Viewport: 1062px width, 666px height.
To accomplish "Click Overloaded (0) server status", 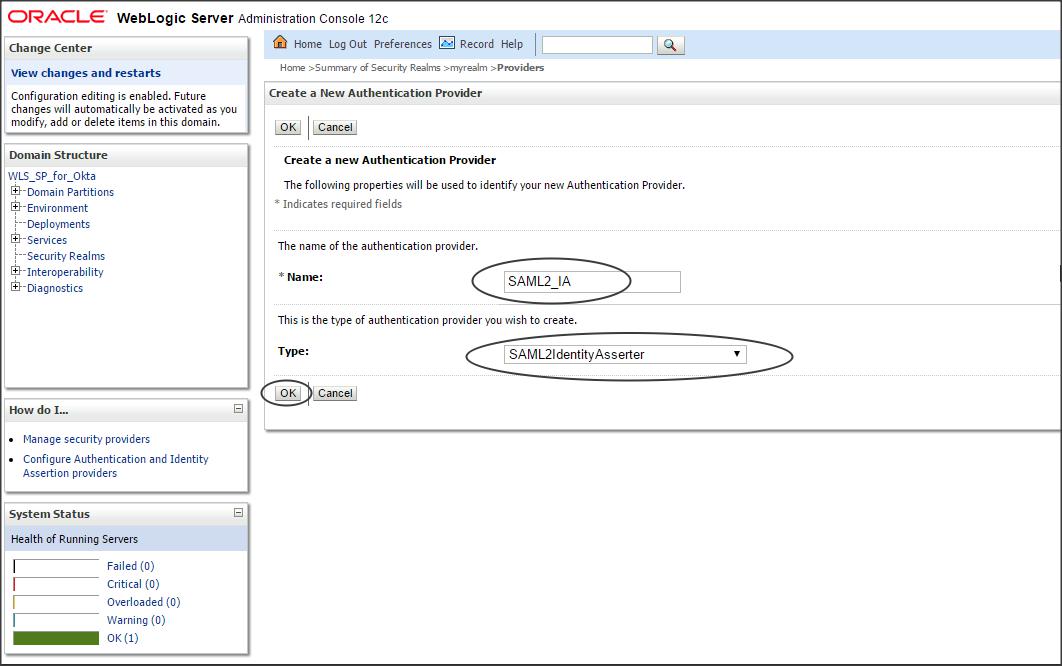I will [144, 602].
